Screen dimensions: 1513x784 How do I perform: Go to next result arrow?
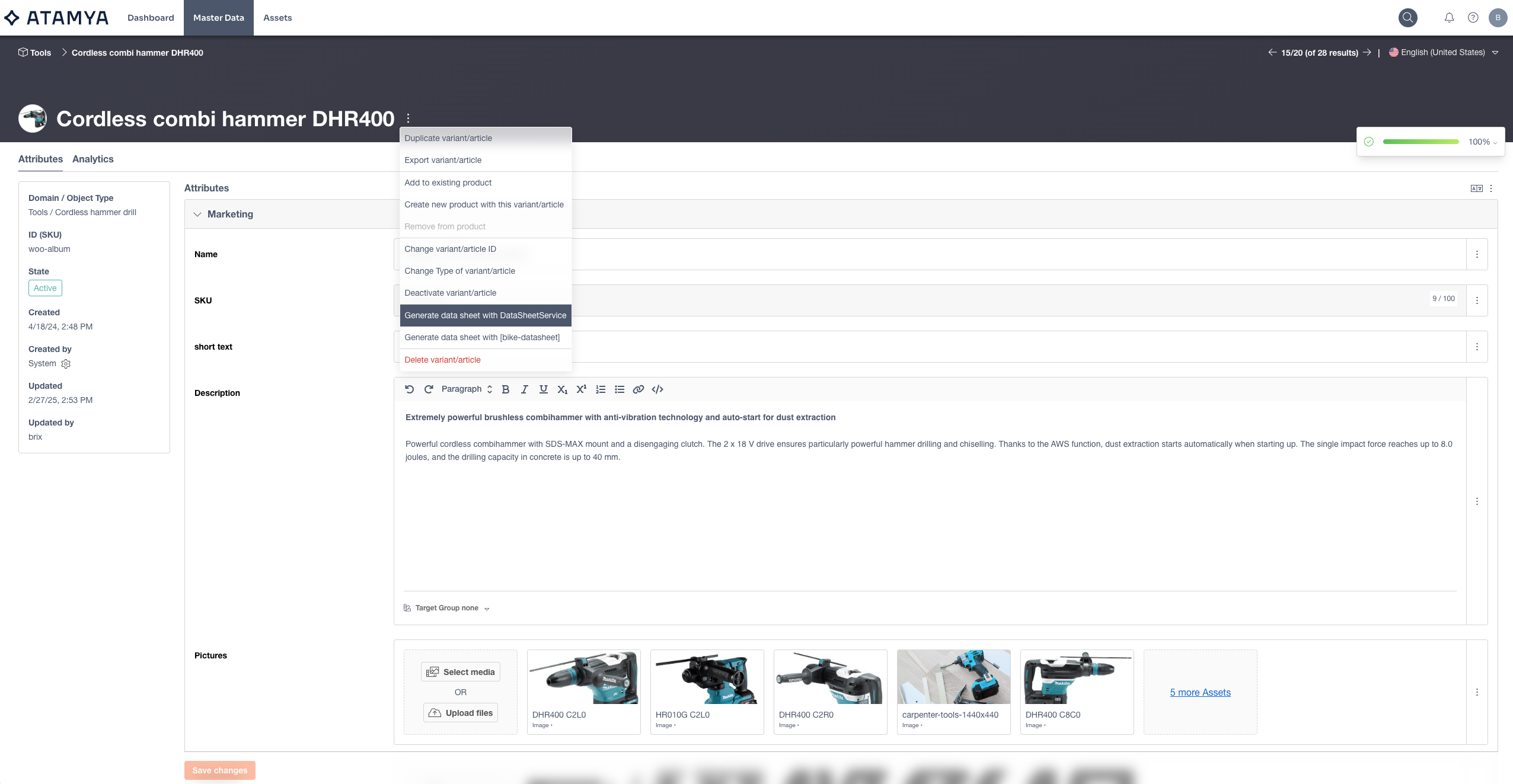pyautogui.click(x=1367, y=52)
